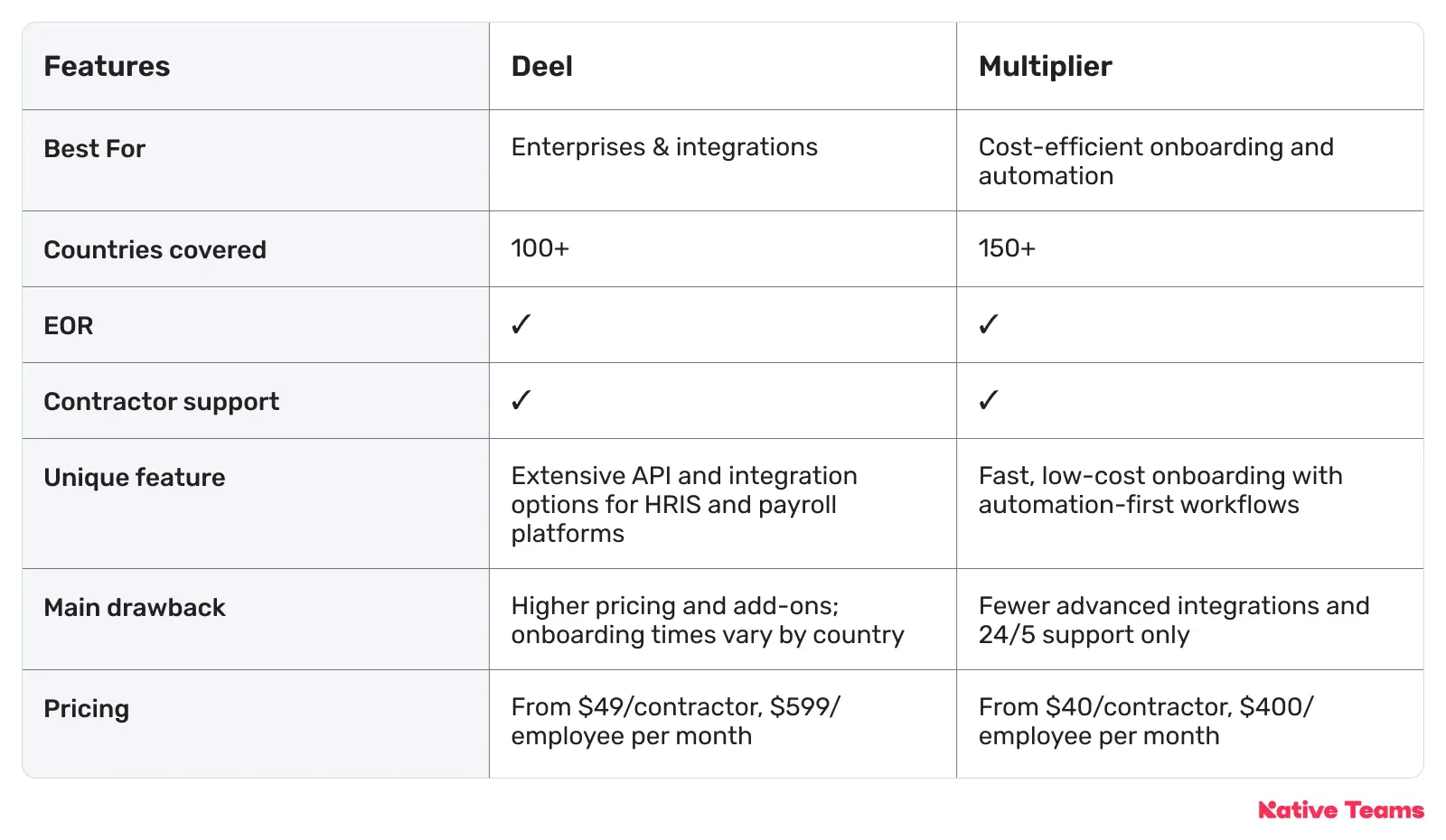Click the Pricing row label
Image resolution: width=1446 pixels, height=840 pixels.
coord(87,708)
